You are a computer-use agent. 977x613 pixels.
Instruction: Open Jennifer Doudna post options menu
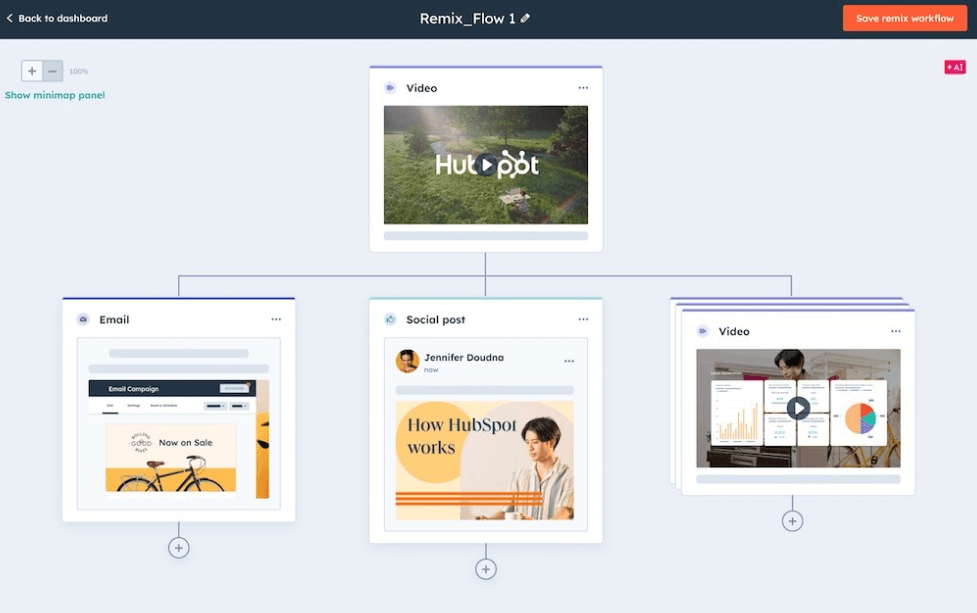click(x=569, y=362)
